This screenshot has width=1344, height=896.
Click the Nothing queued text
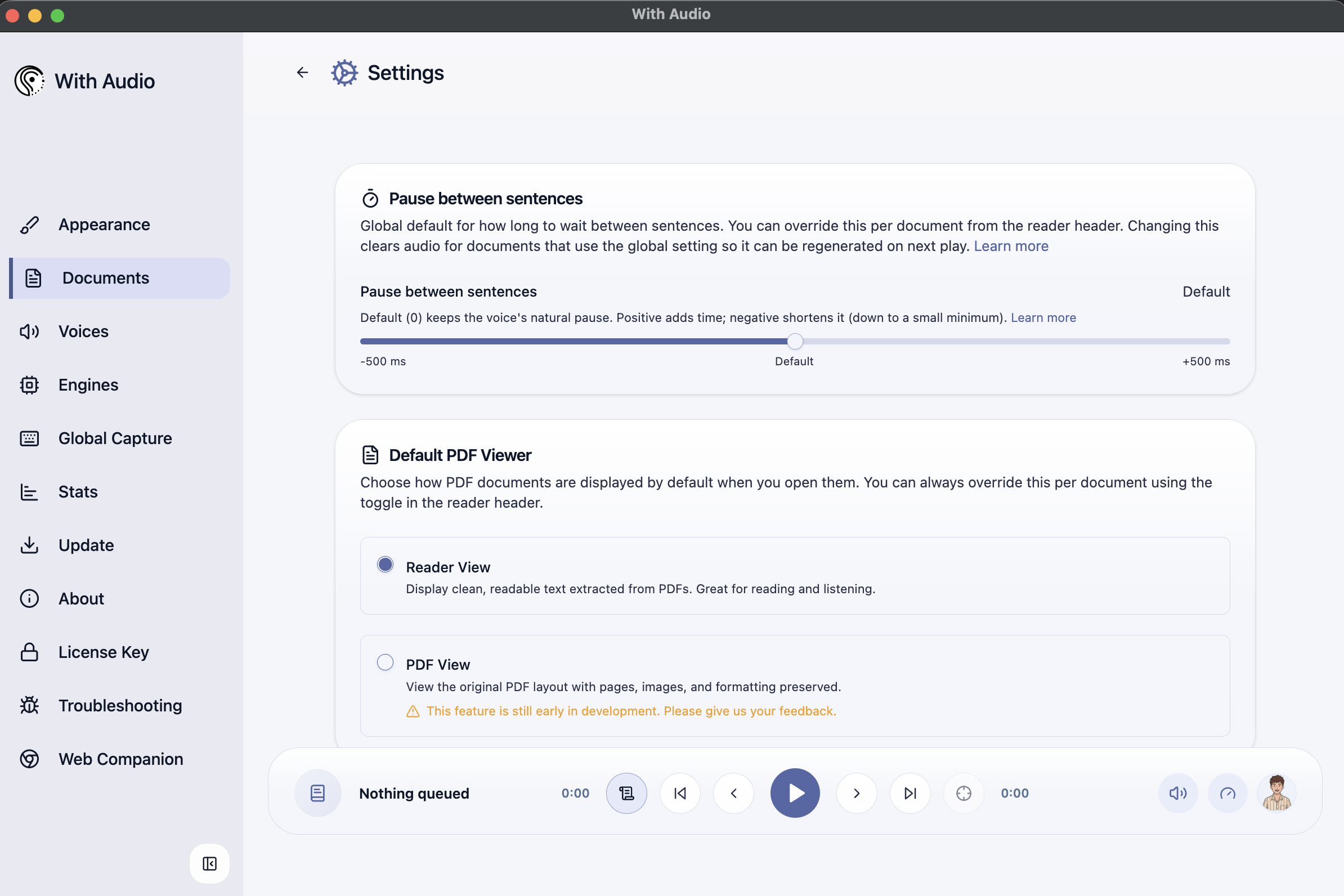(414, 794)
